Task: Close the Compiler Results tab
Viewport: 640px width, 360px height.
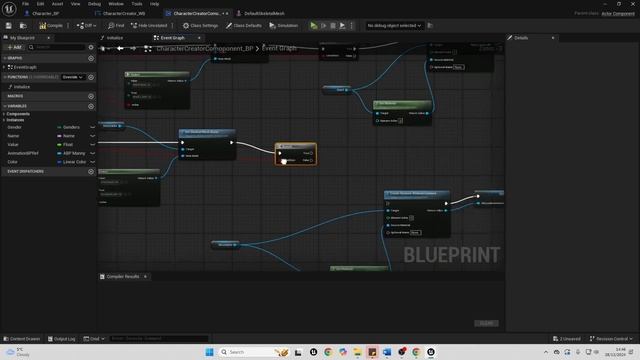Action: (145, 277)
